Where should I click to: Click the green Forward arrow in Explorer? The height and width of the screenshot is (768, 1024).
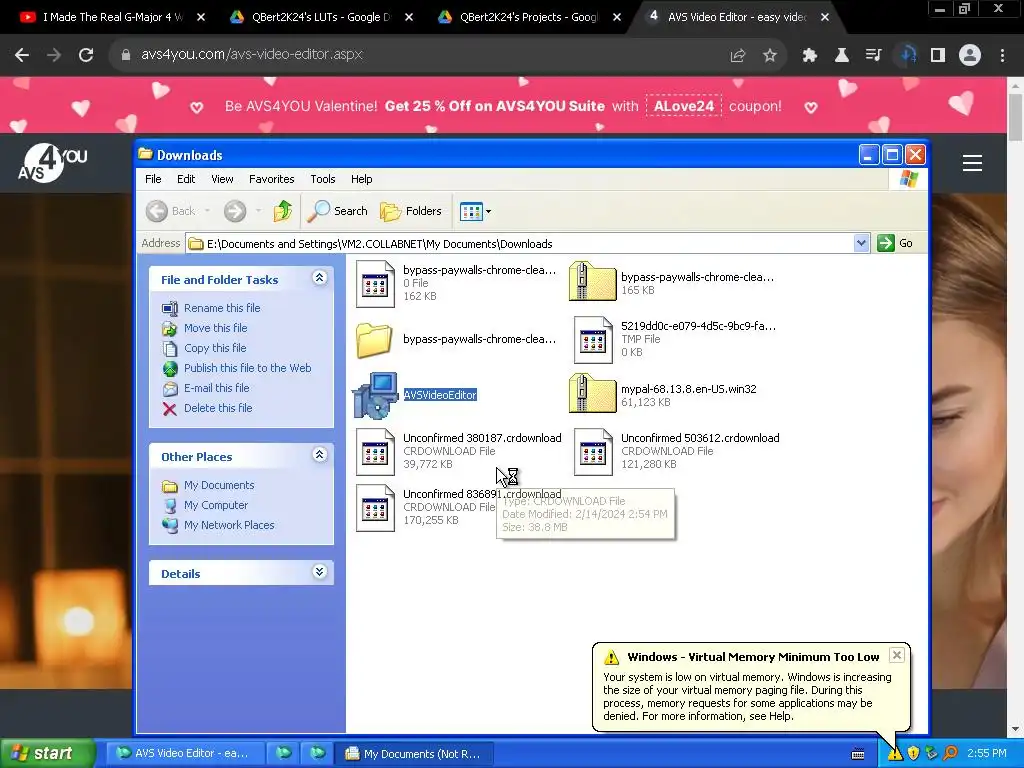pyautogui.click(x=235, y=211)
